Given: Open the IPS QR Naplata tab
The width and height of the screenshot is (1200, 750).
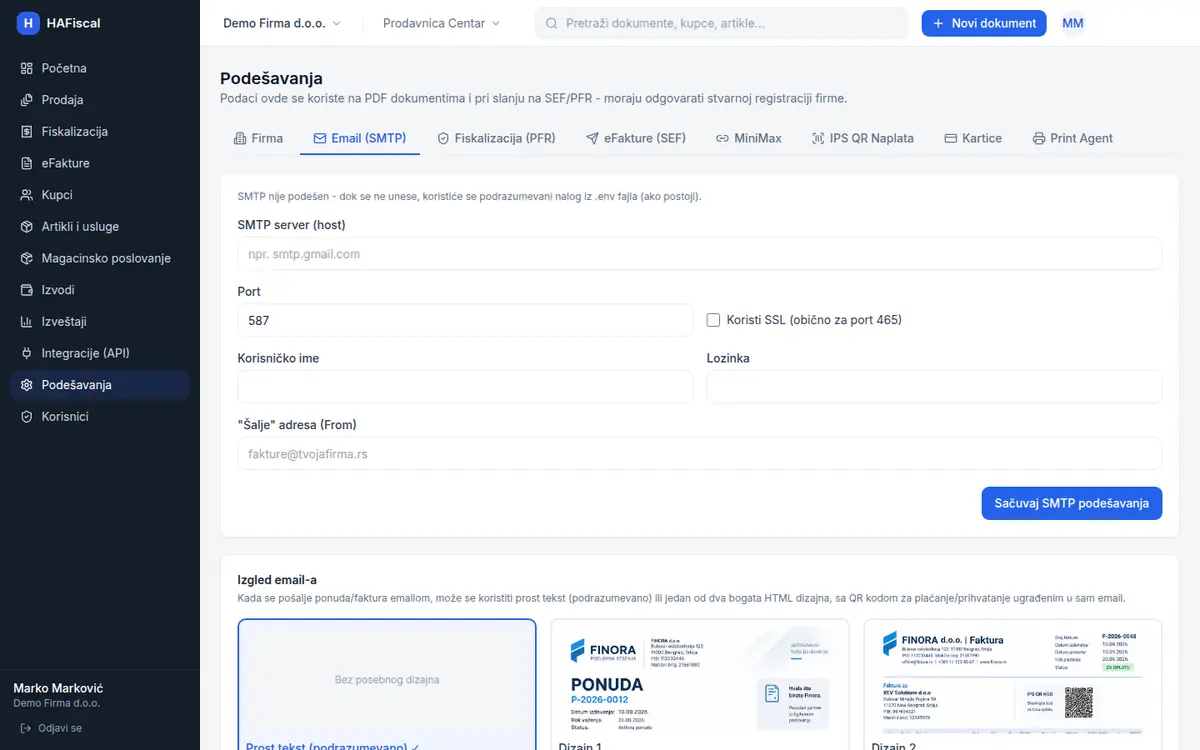Looking at the screenshot, I should 862,139.
